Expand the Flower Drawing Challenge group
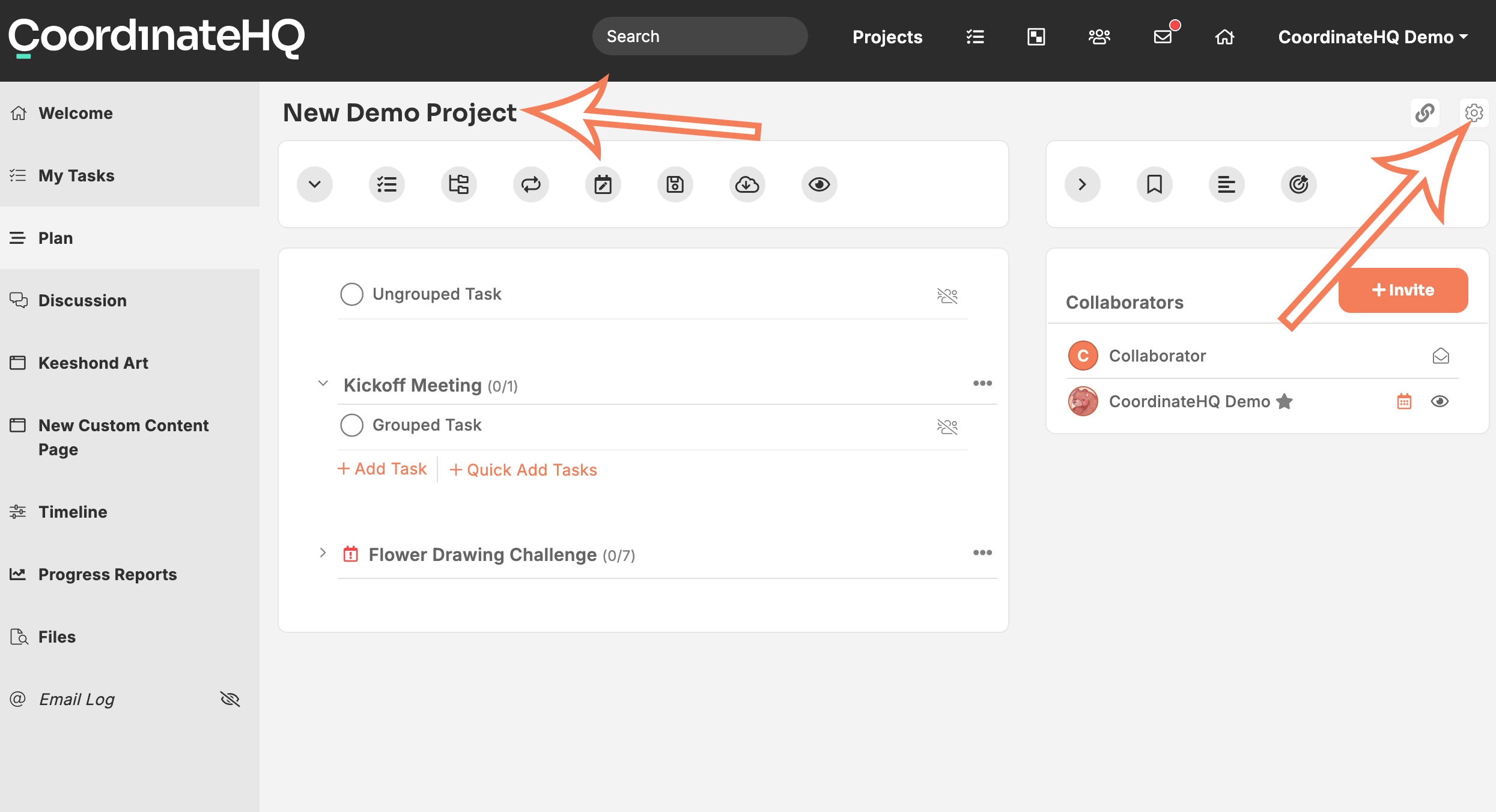This screenshot has width=1496, height=812. coord(323,553)
